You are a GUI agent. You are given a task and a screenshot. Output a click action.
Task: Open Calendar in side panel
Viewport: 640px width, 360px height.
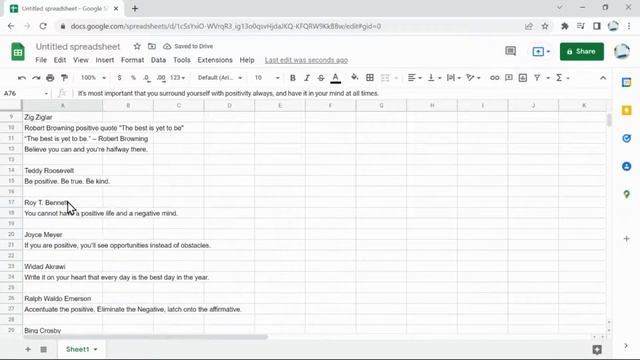pyautogui.click(x=627, y=82)
